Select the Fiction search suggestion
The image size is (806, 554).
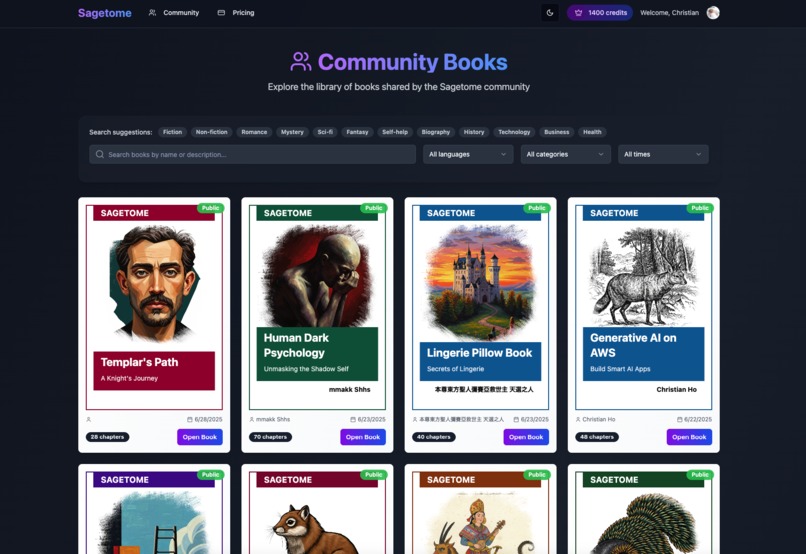(x=172, y=132)
